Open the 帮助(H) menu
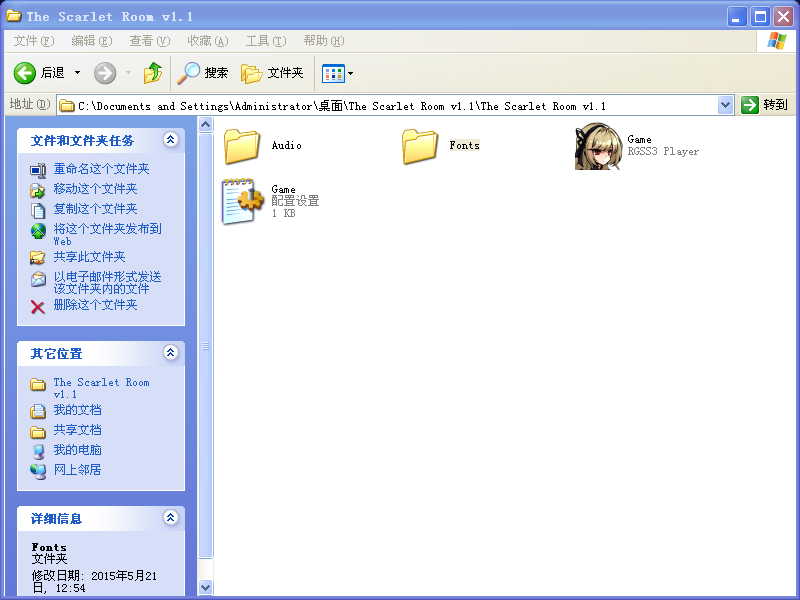 (324, 41)
